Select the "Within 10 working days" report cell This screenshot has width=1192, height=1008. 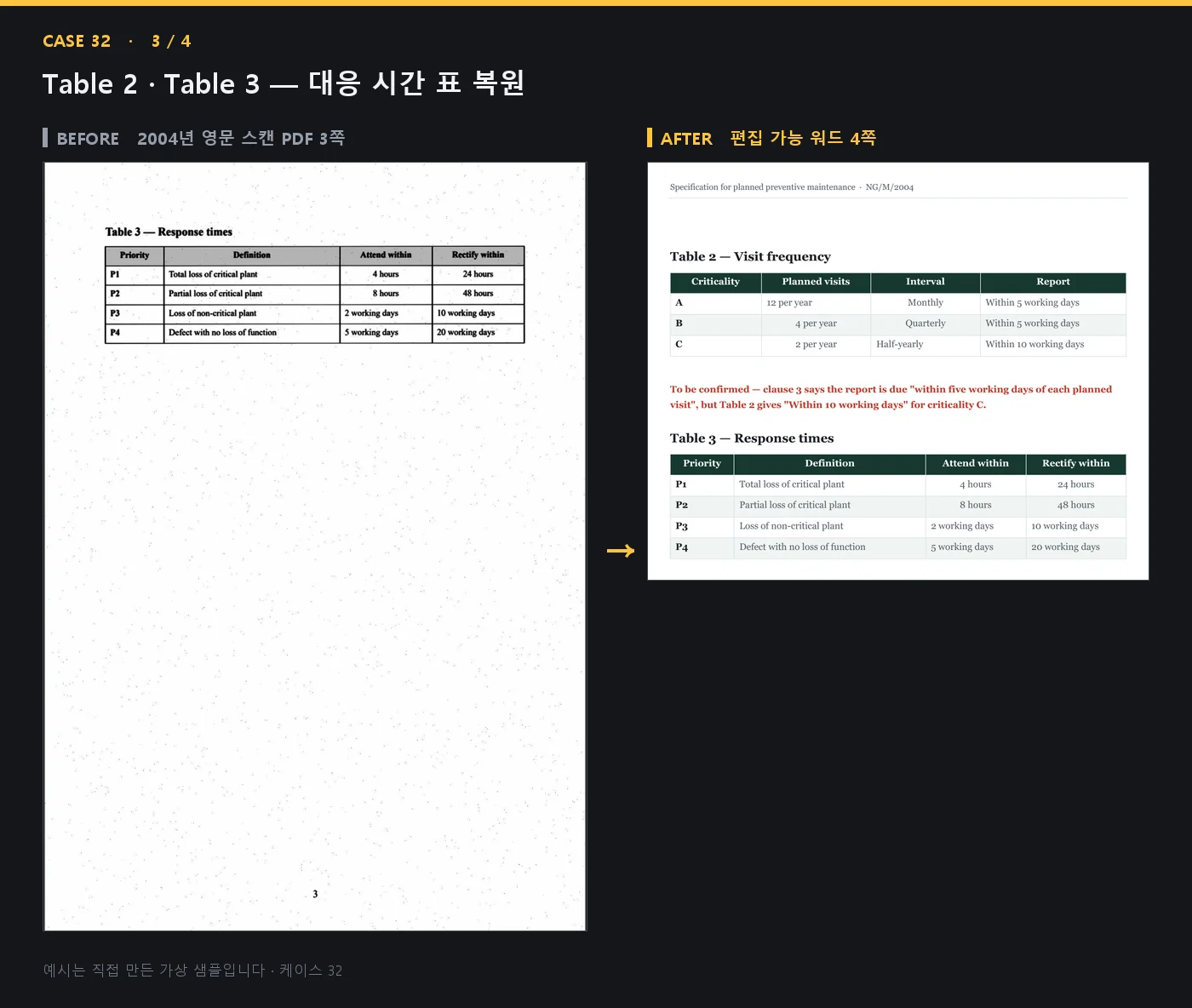(x=1053, y=345)
